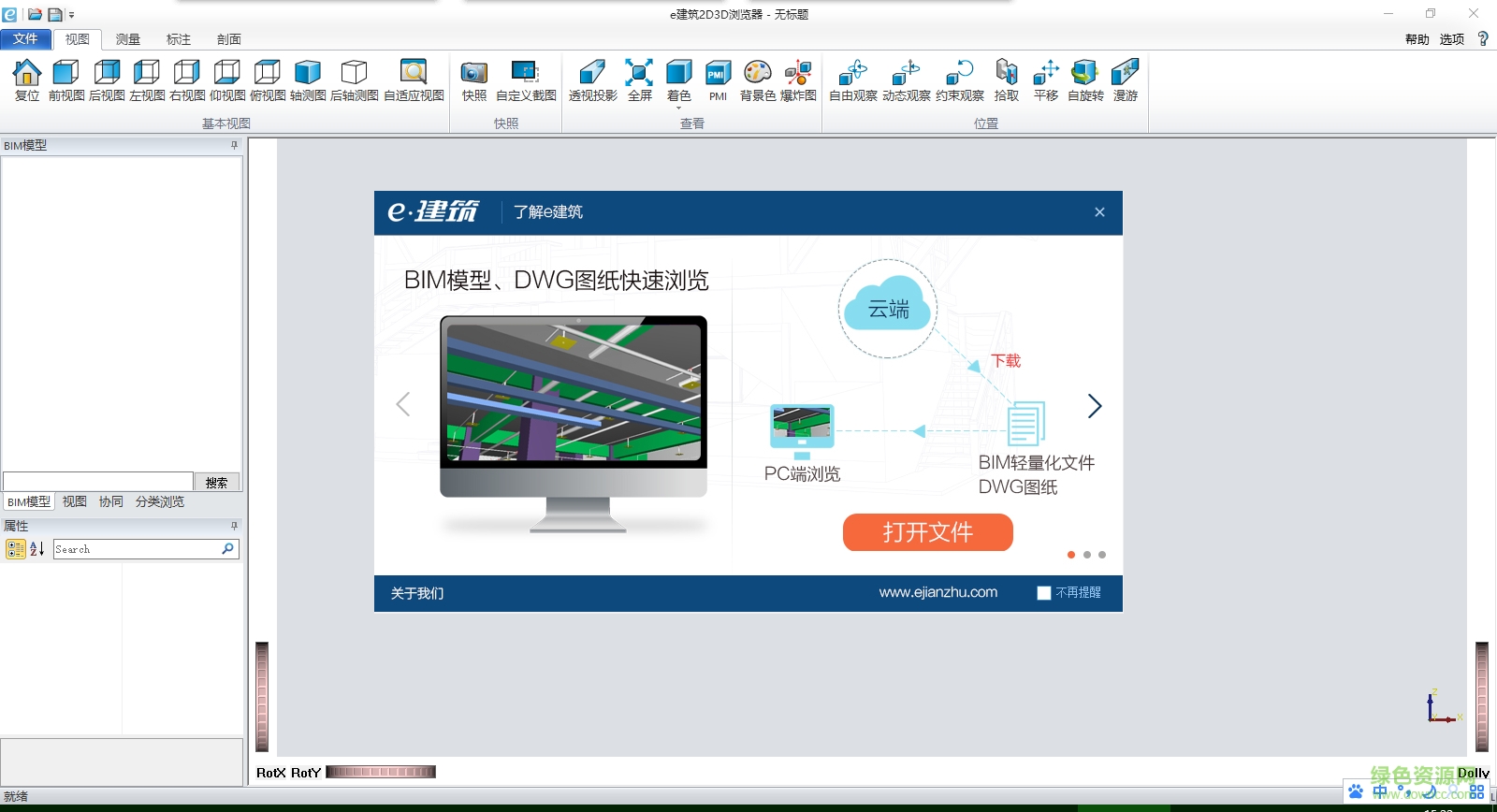This screenshot has height=812, width=1497.
Task: Pin the BIM模型 panel
Action: coord(234,145)
